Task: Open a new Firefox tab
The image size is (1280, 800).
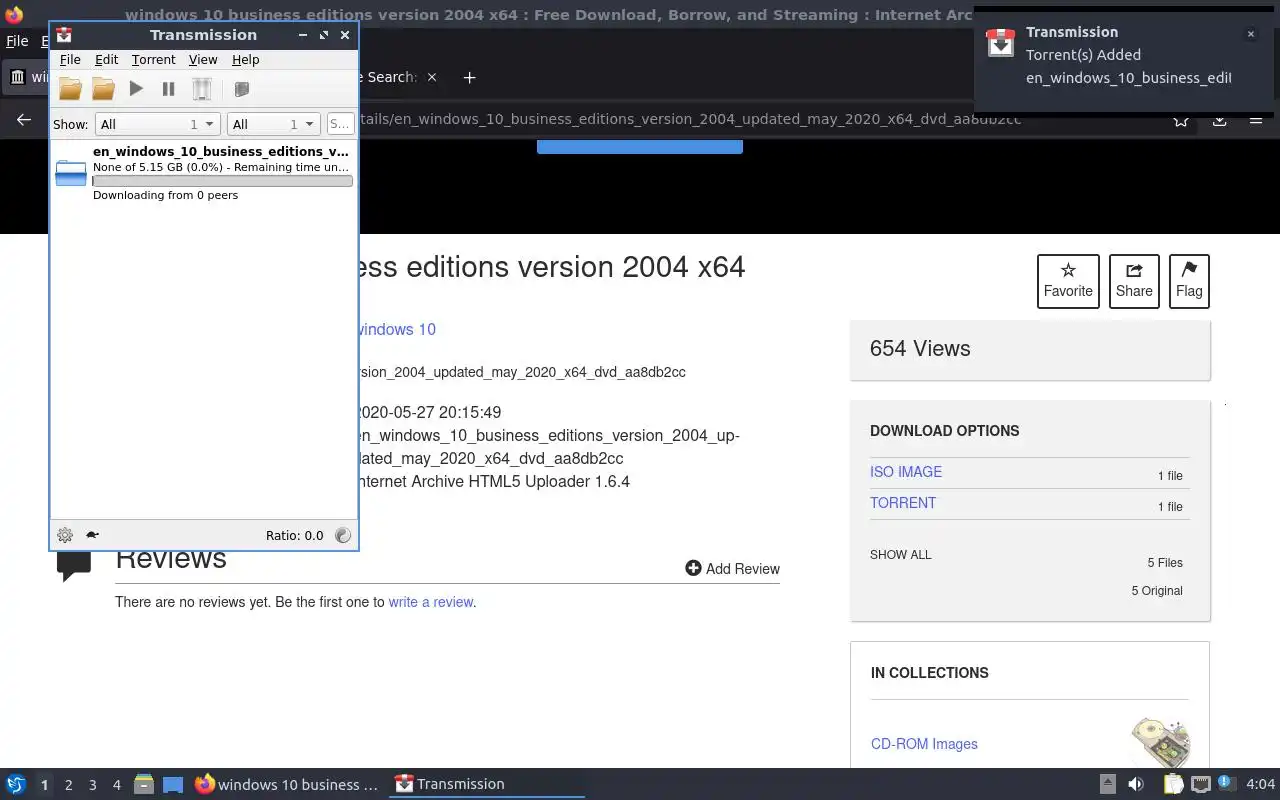Action: coord(469,77)
